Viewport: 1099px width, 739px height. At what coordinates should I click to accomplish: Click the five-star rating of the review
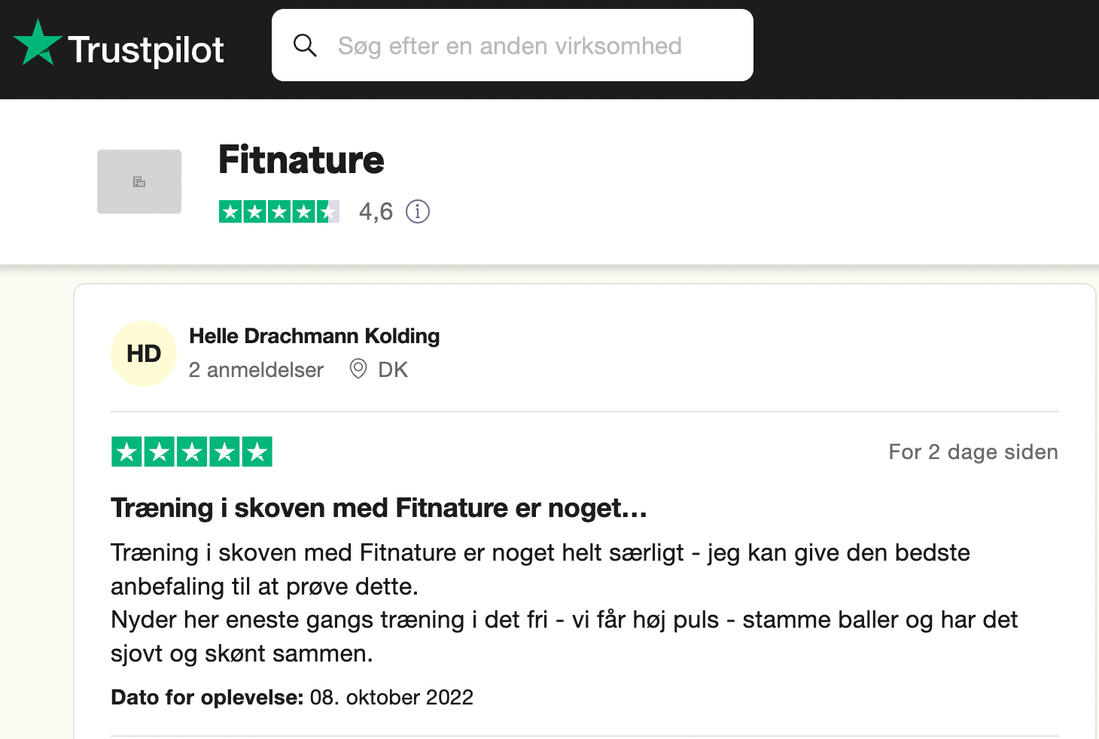click(191, 452)
